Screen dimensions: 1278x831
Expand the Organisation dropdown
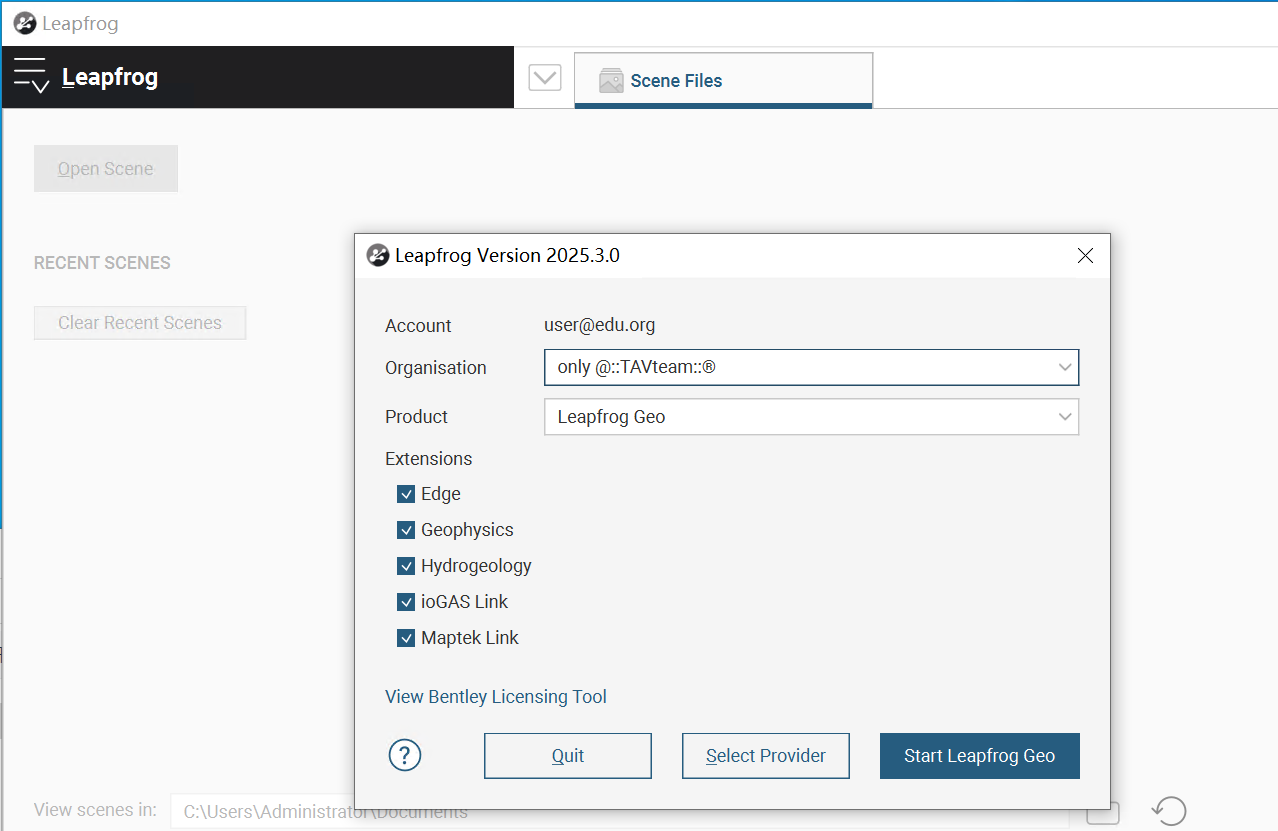1065,367
